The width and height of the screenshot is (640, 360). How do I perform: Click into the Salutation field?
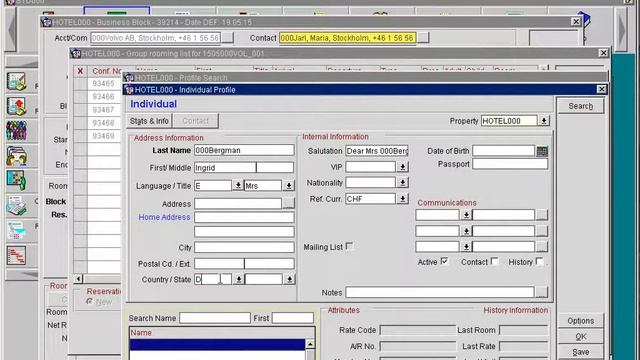[x=377, y=151]
